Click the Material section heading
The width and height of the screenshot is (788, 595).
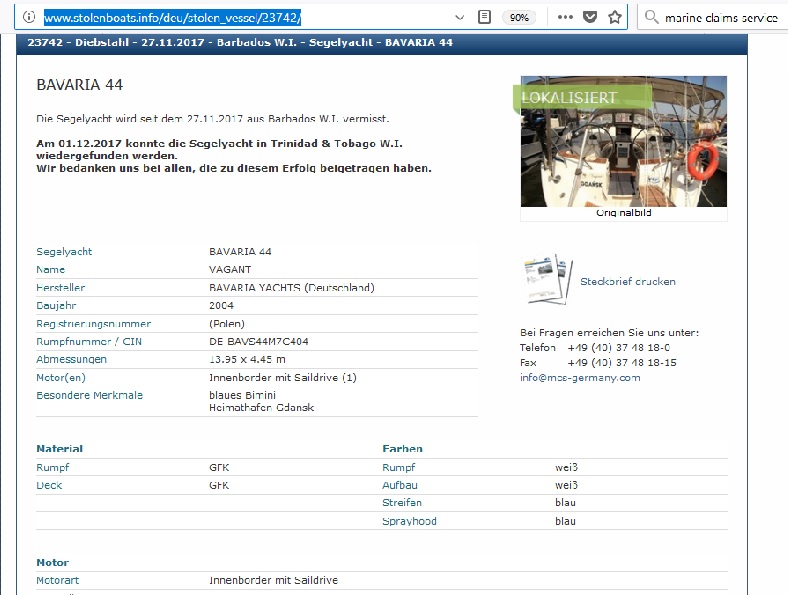[59, 448]
